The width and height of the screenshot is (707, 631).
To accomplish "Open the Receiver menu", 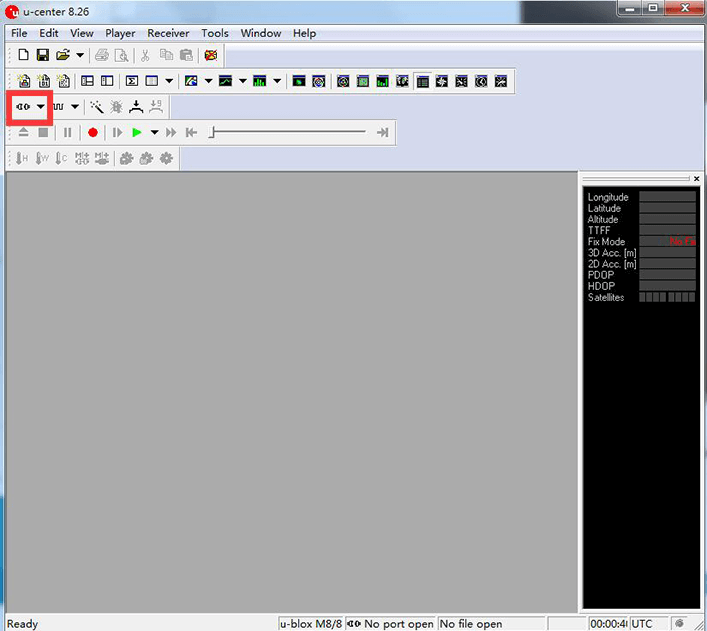I will 168,33.
